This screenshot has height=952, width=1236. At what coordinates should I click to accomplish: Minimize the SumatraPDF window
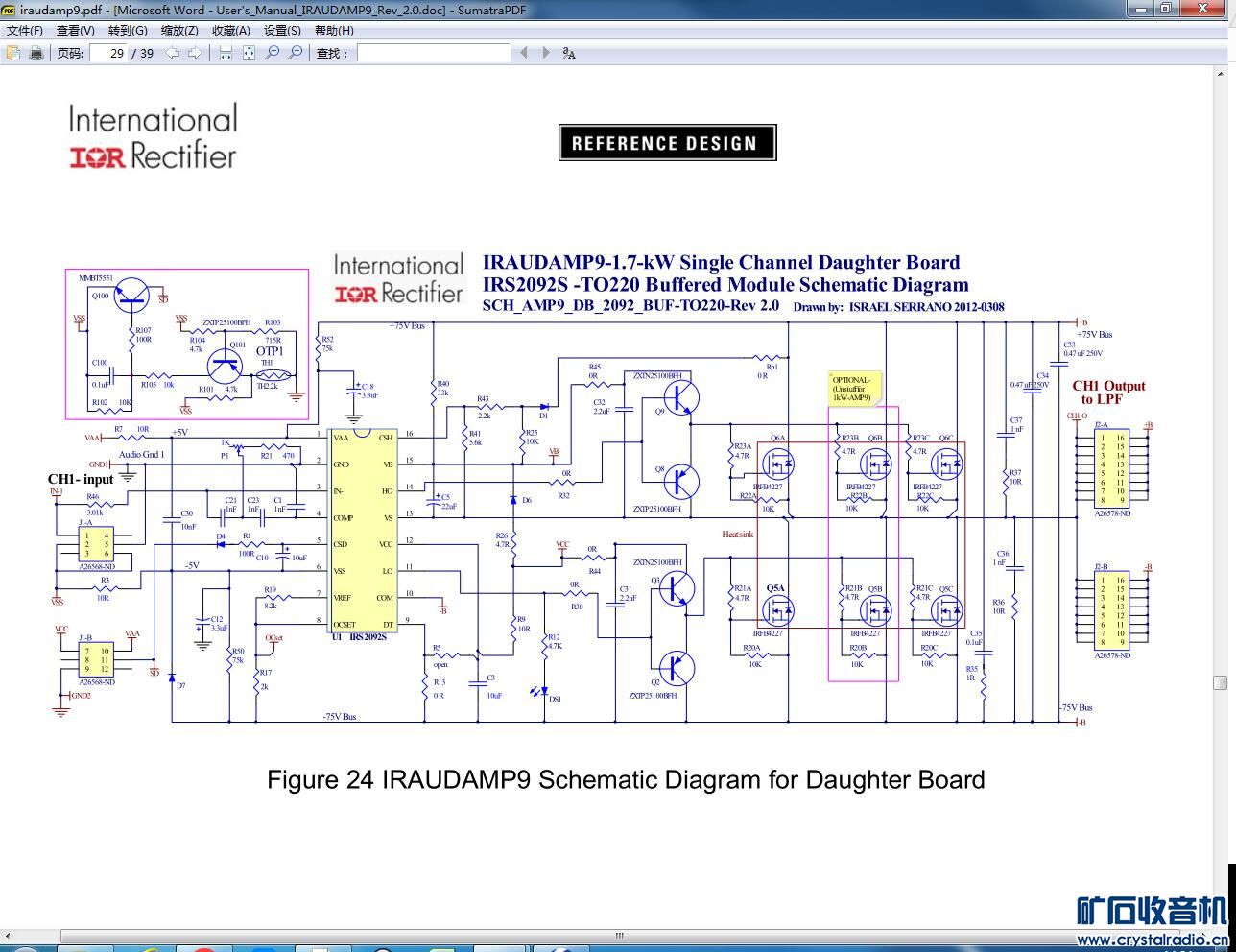tap(1141, 9)
